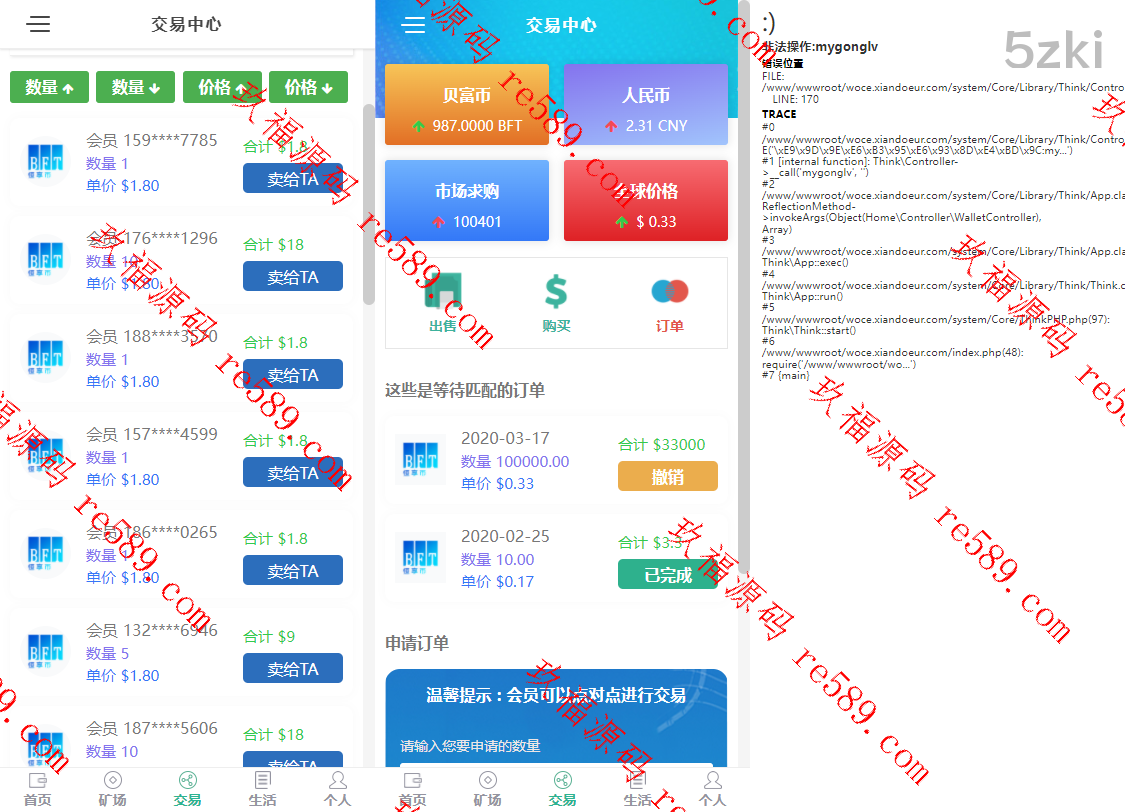Click 这些是等待匹配的订单 heading
1125x812 pixels.
tap(465, 390)
